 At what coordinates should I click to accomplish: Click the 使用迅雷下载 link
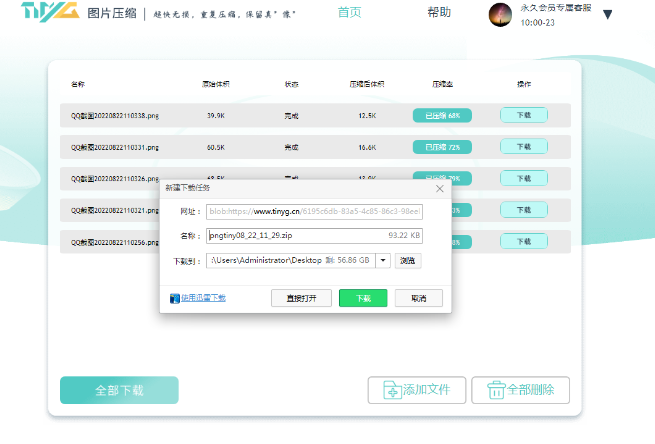(203, 298)
